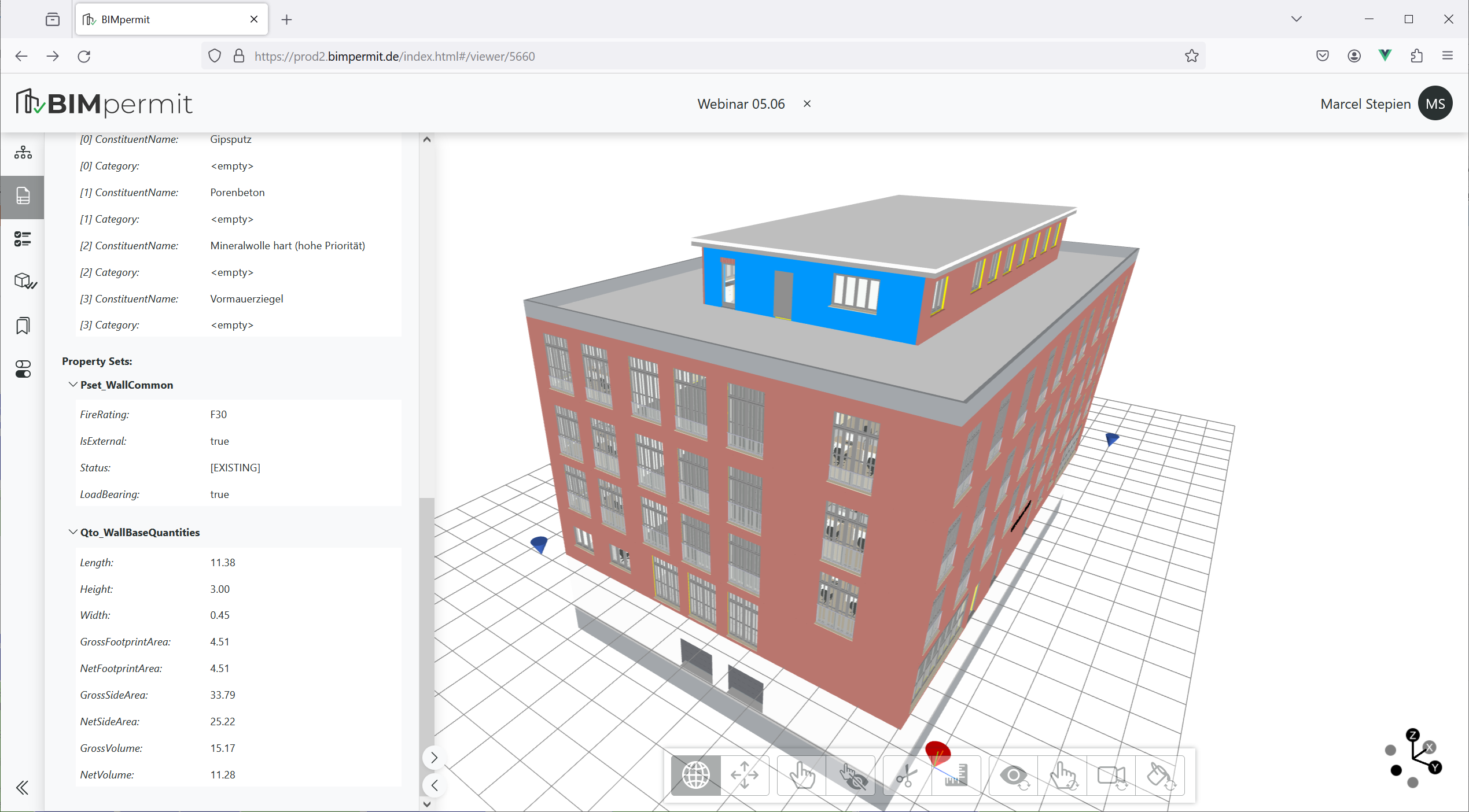The width and height of the screenshot is (1469, 812).
Task: Click the Status value [EXISTING]
Action: point(235,468)
